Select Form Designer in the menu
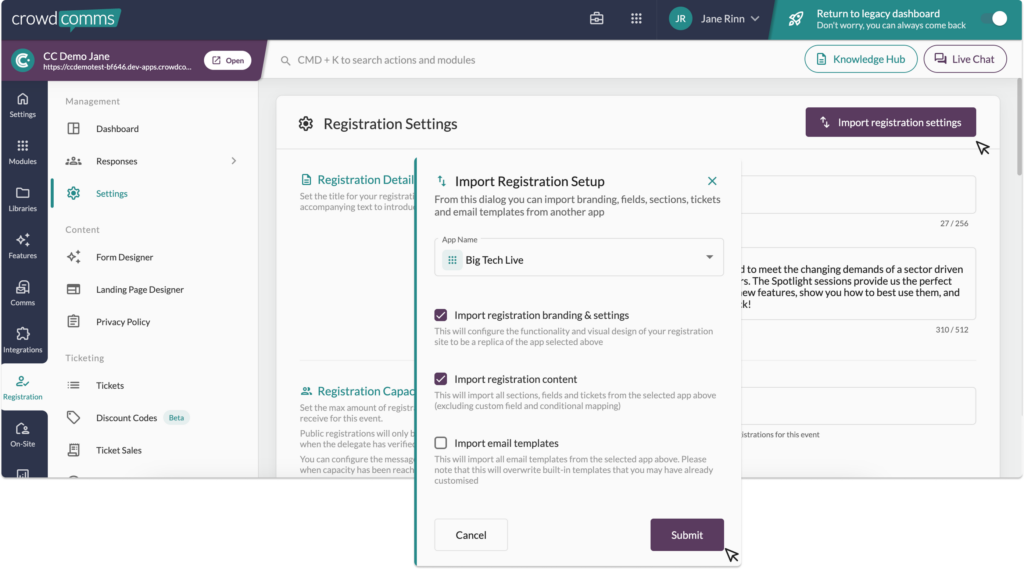 coord(124,257)
